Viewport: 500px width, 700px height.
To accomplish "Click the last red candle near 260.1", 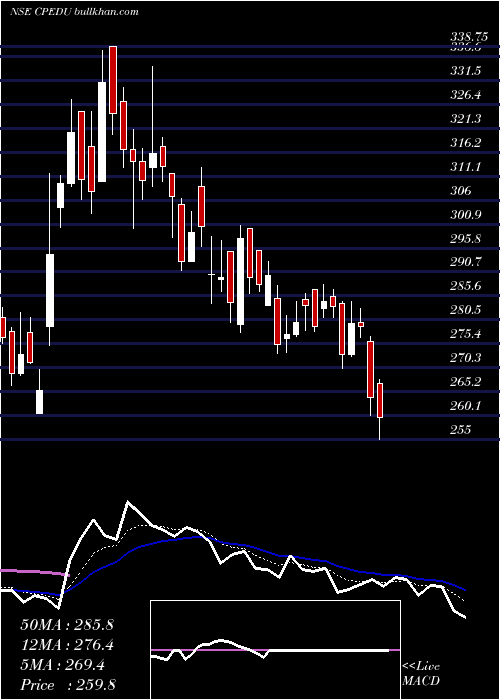I will 380,400.
